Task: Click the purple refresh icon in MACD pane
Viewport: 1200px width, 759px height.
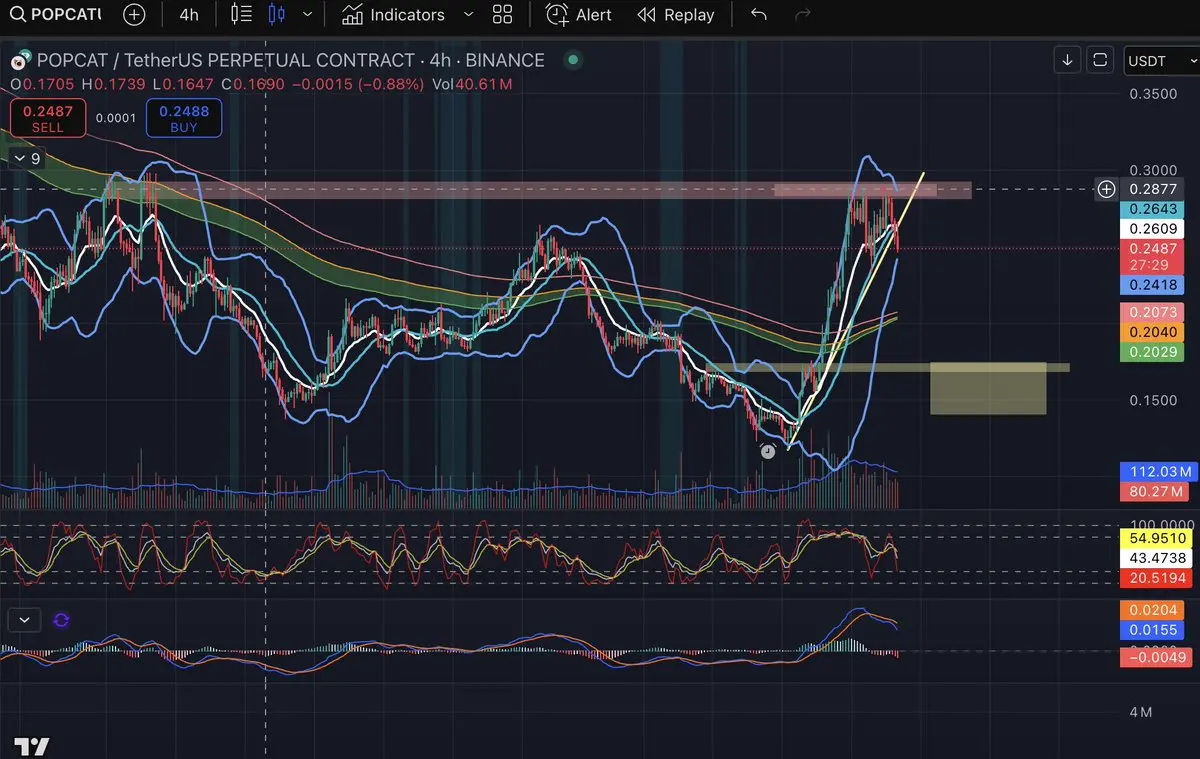Action: click(x=61, y=620)
